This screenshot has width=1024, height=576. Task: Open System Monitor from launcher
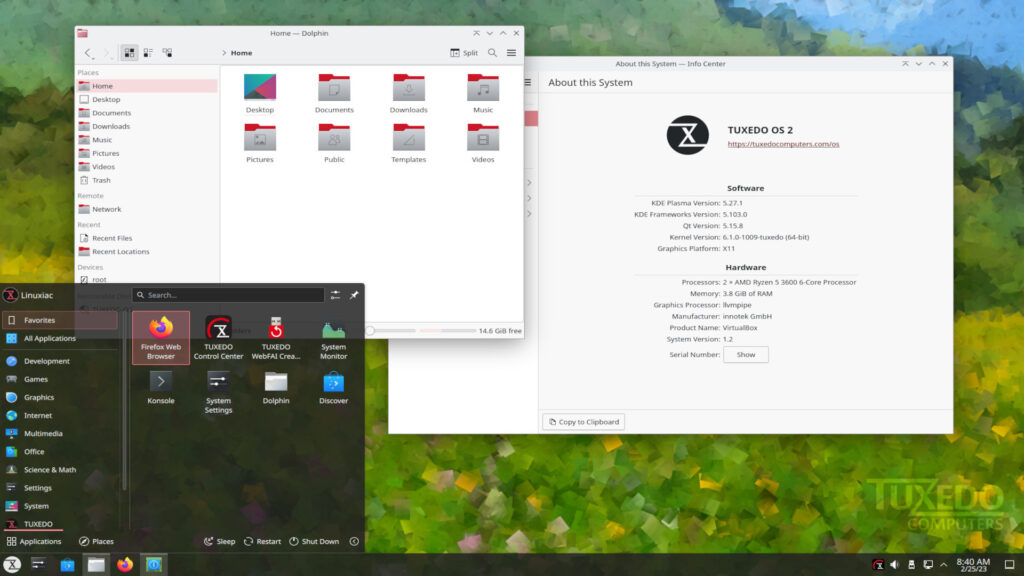tap(333, 337)
